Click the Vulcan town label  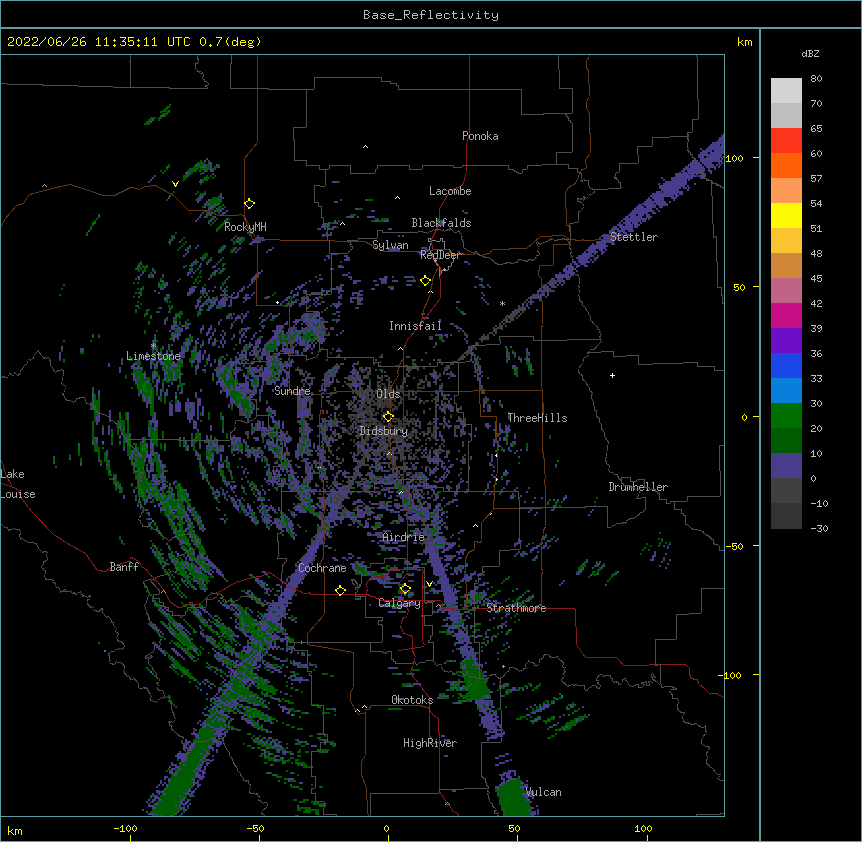tap(543, 792)
